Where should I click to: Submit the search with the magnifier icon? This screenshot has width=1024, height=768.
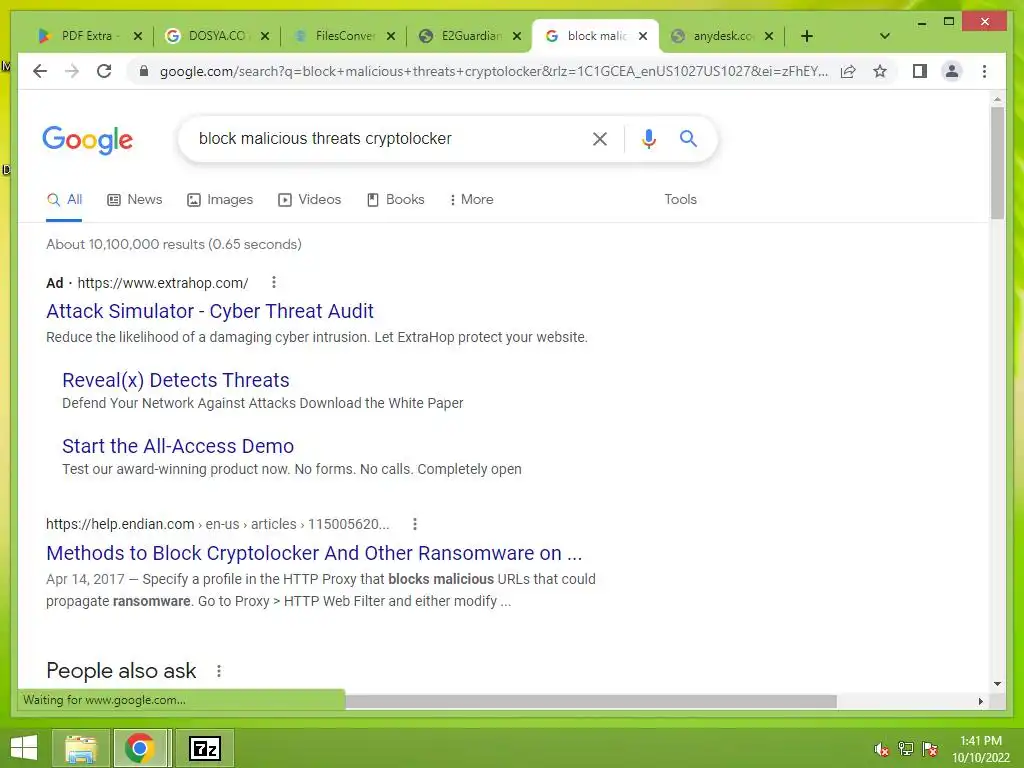[688, 138]
